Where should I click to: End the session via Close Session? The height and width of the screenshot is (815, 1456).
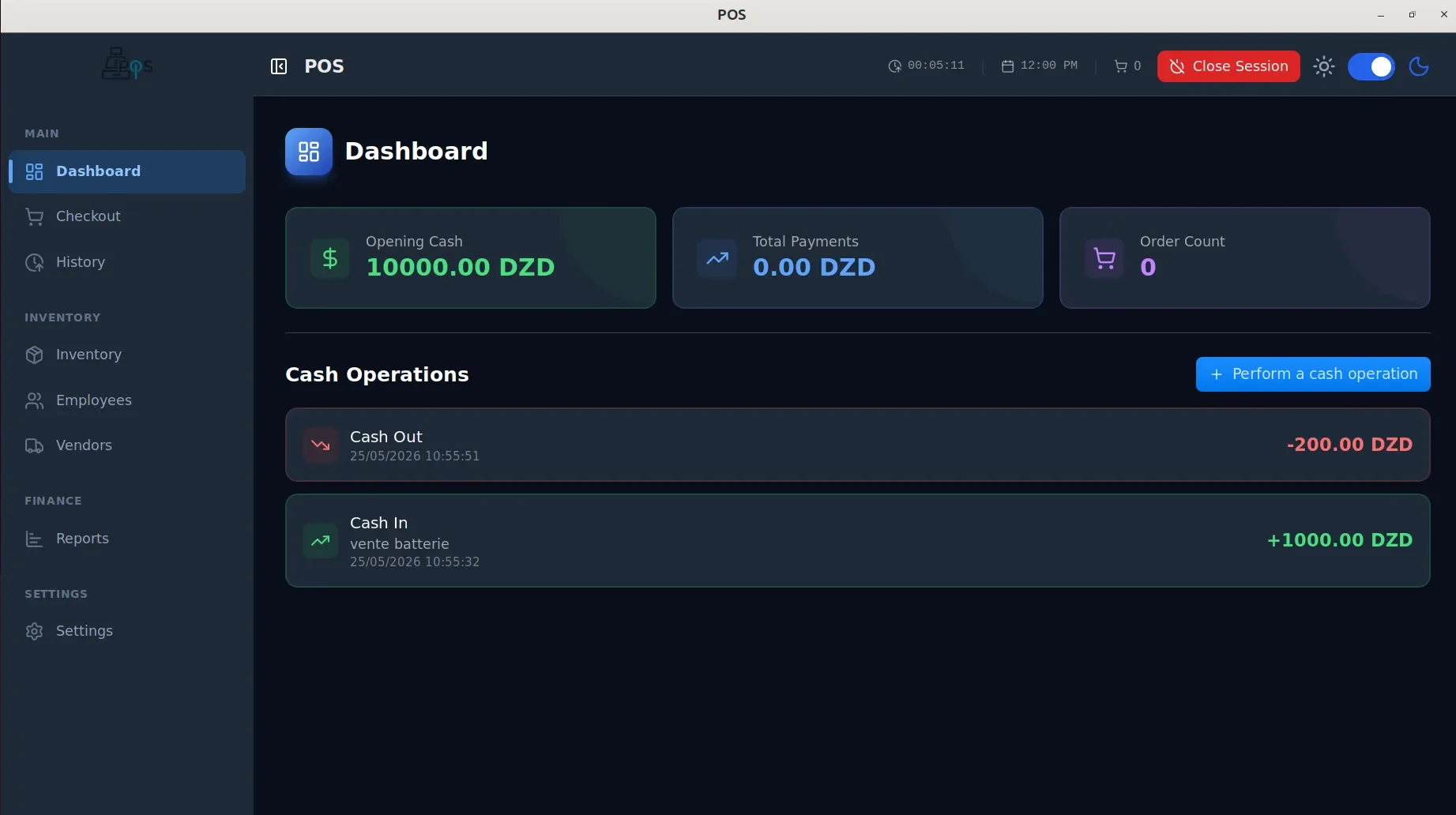1228,66
